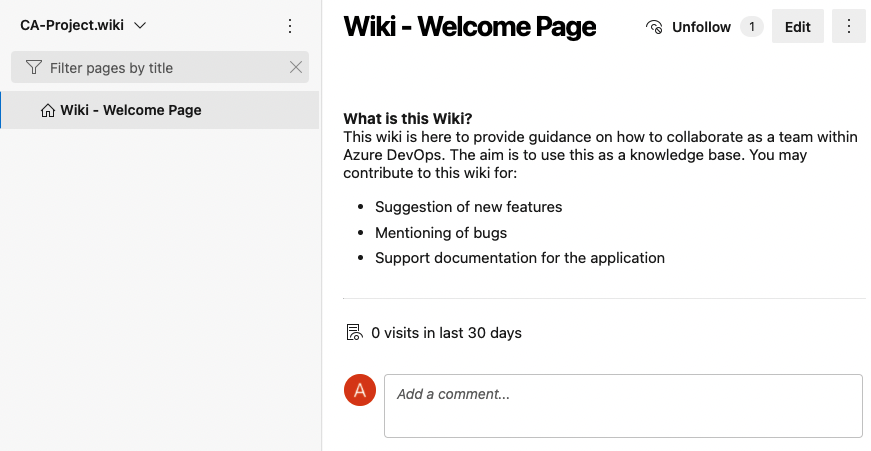Focus the Filter pages by title field

coord(160,68)
